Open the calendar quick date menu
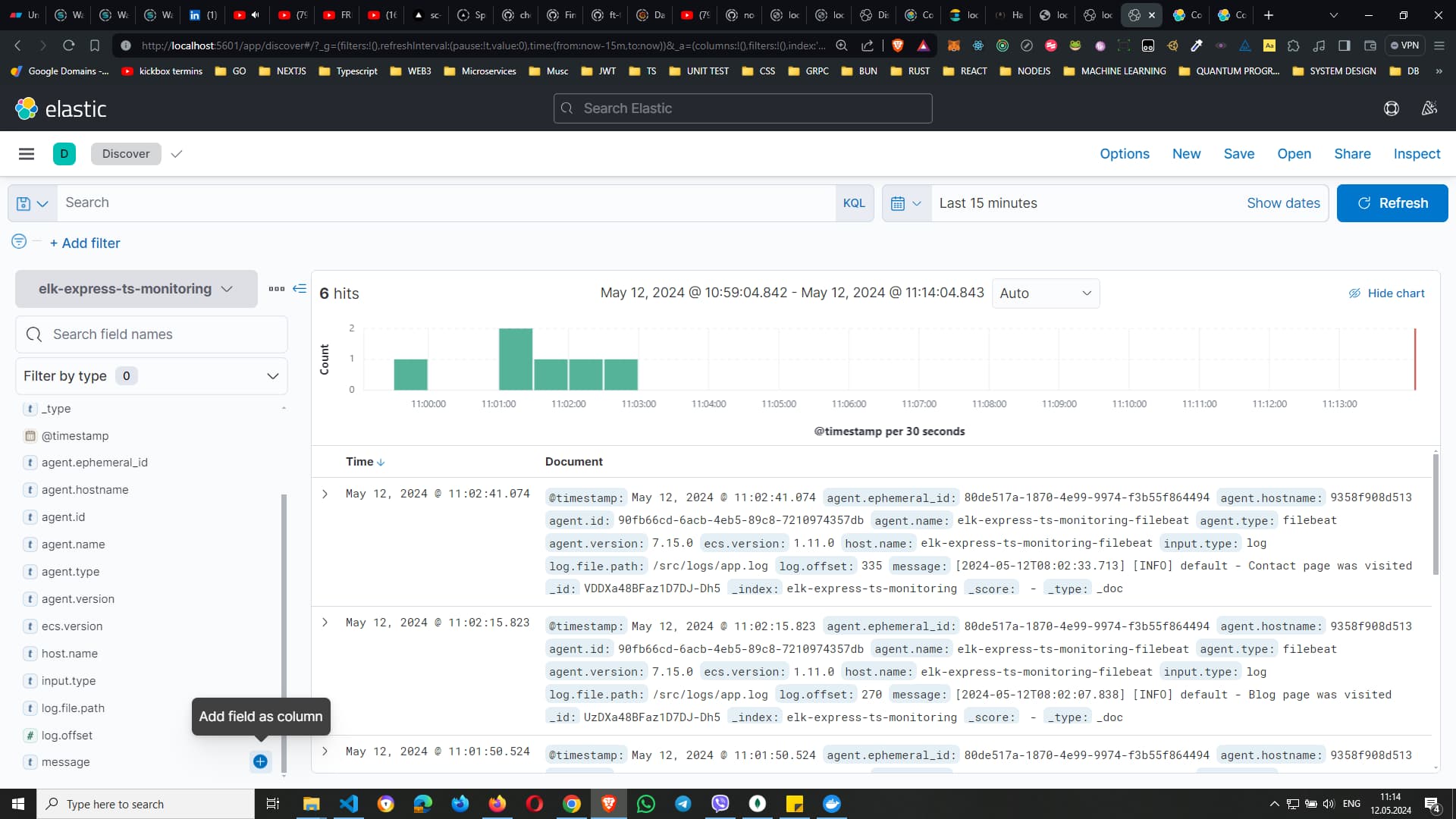The width and height of the screenshot is (1456, 819). pyautogui.click(x=905, y=203)
